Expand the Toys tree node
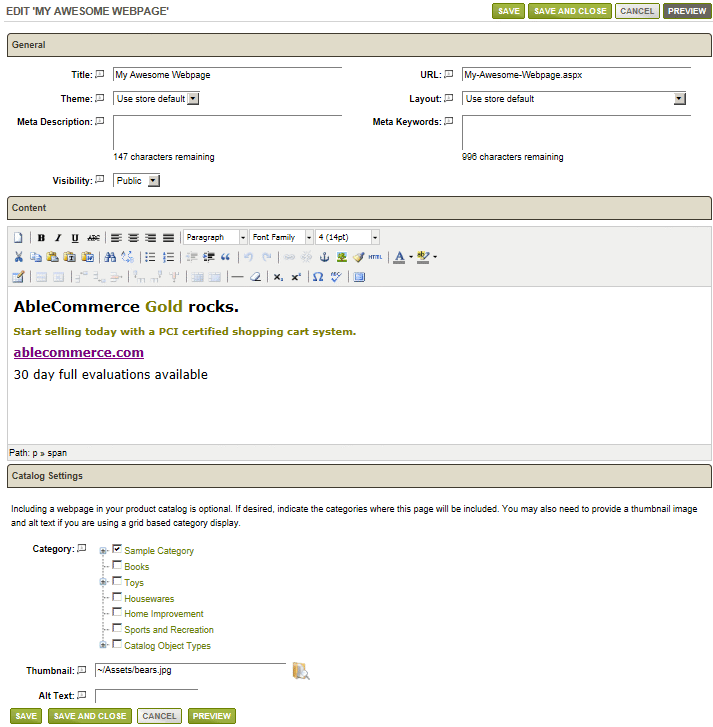Viewport: 713px width, 727px height. [x=103, y=582]
